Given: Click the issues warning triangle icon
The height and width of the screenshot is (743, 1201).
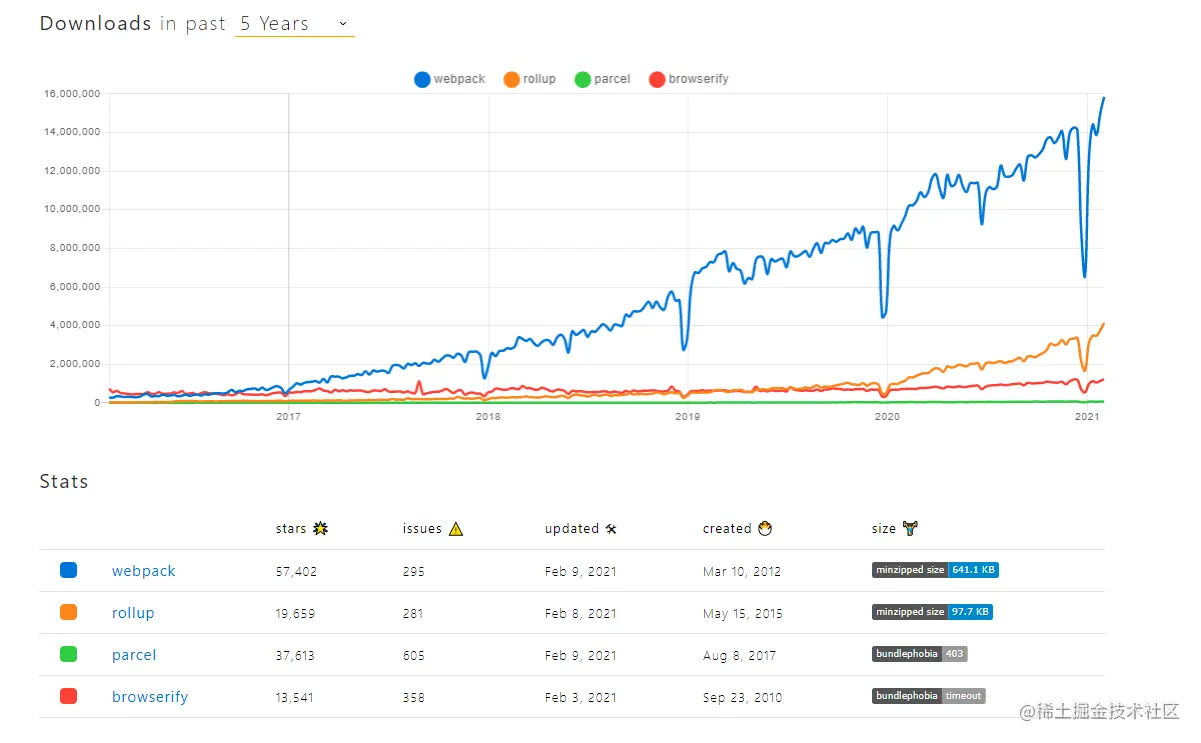Looking at the screenshot, I should (x=456, y=529).
